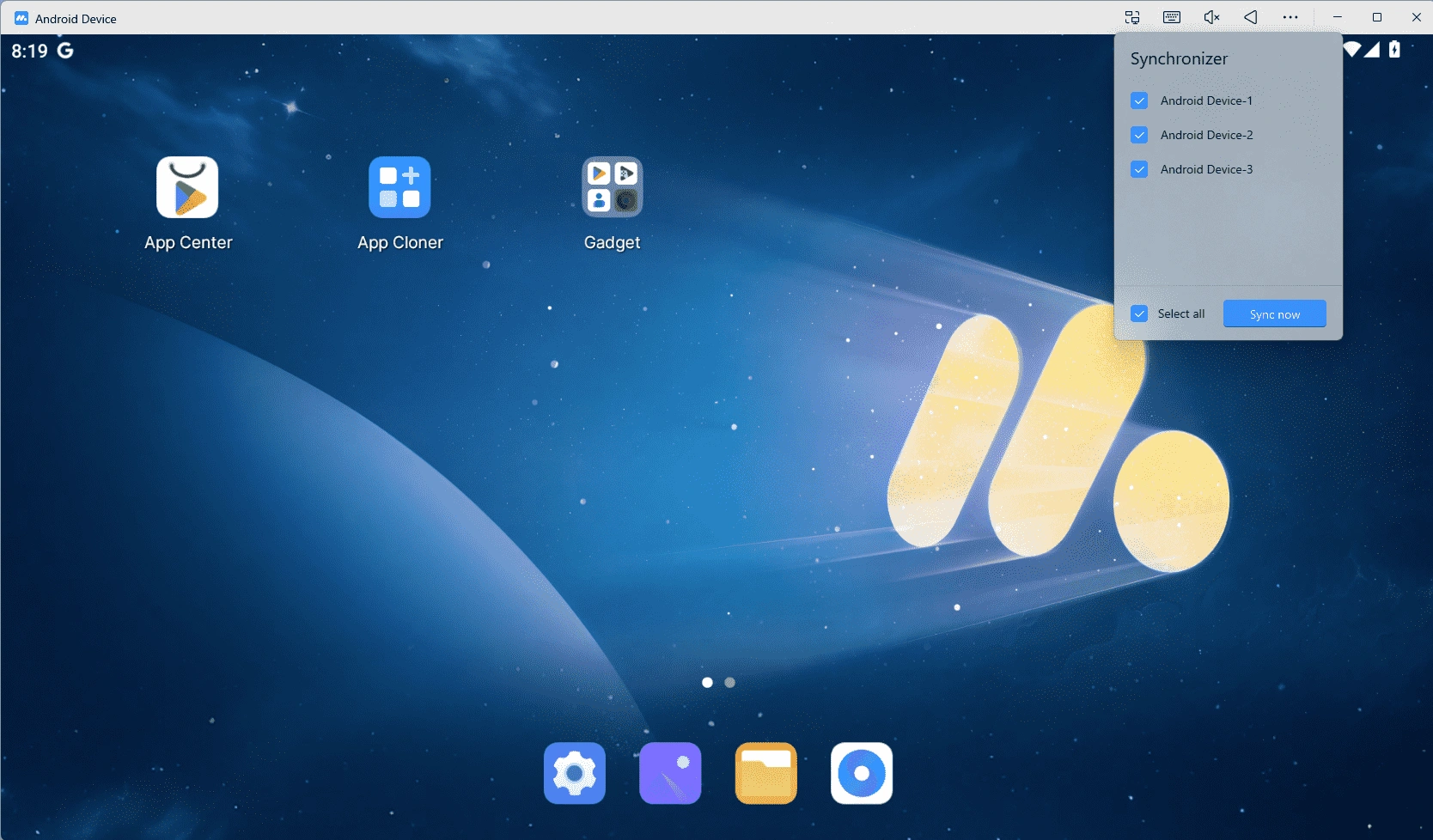Screen dimensions: 1433x840
Task: Click the Sync now button
Action: point(1274,313)
